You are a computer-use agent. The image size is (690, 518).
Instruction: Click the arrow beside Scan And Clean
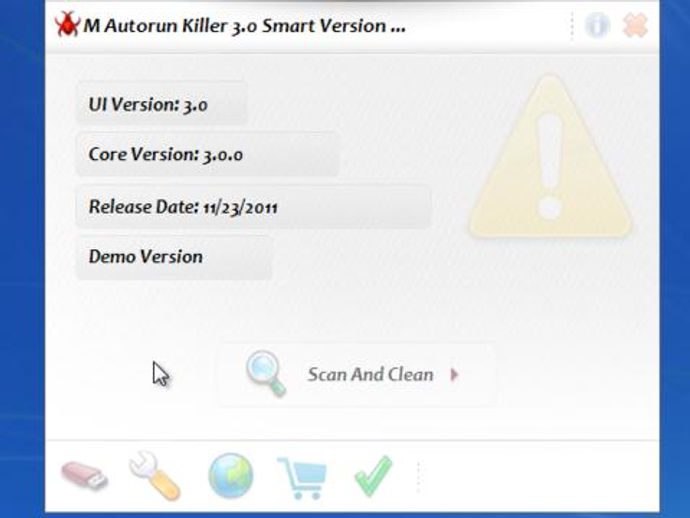pyautogui.click(x=455, y=375)
